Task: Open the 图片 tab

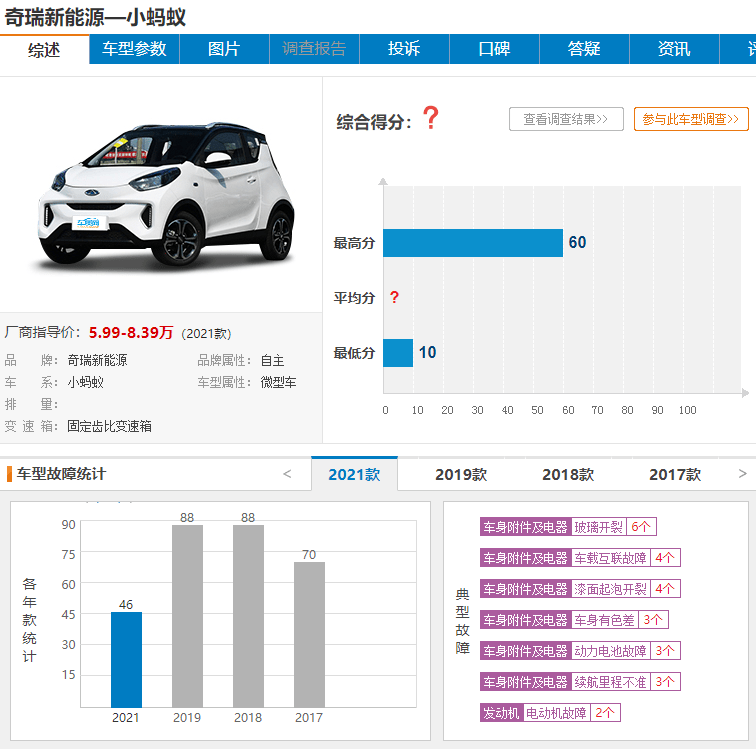Action: 224,49
